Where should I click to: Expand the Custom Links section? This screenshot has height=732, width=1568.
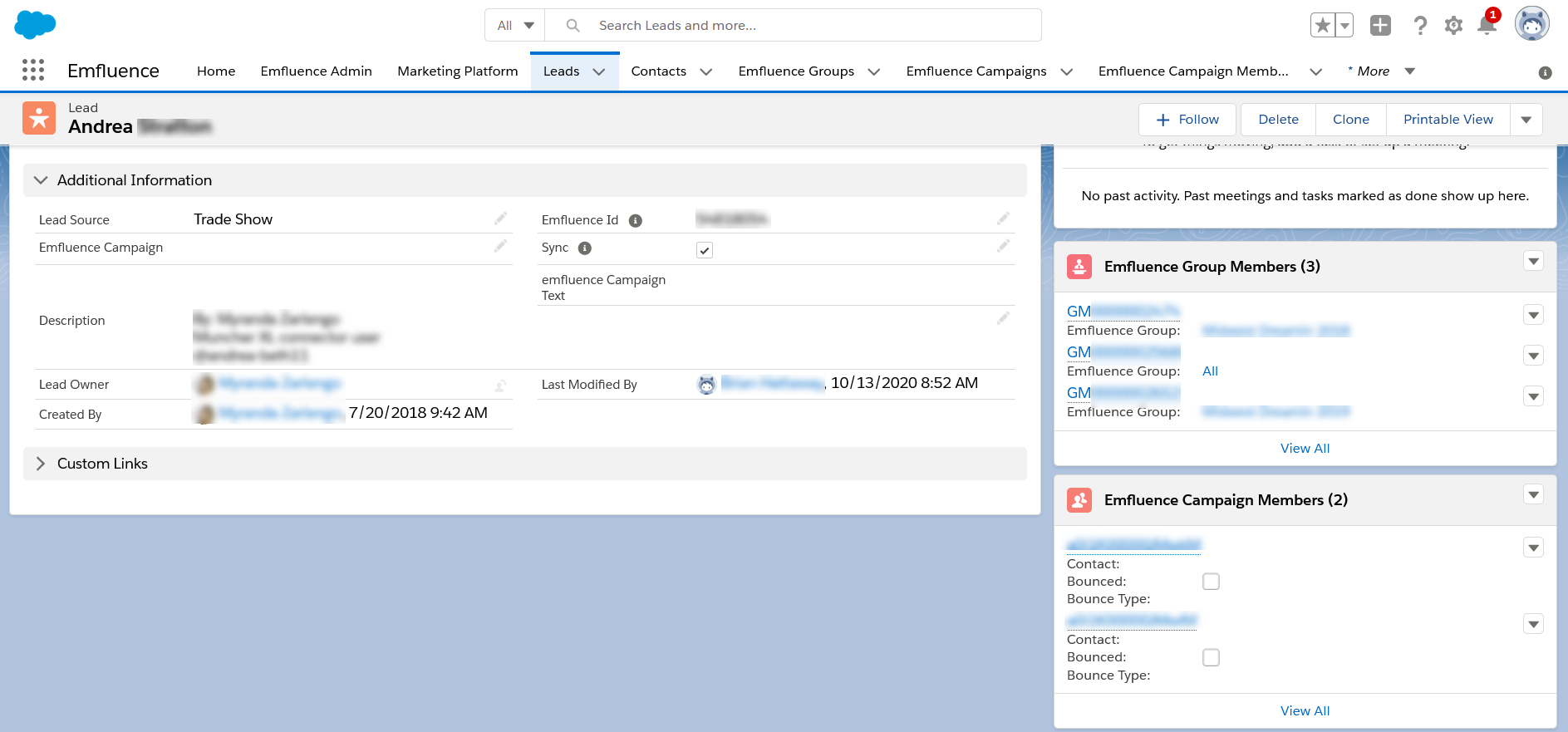[x=41, y=464]
